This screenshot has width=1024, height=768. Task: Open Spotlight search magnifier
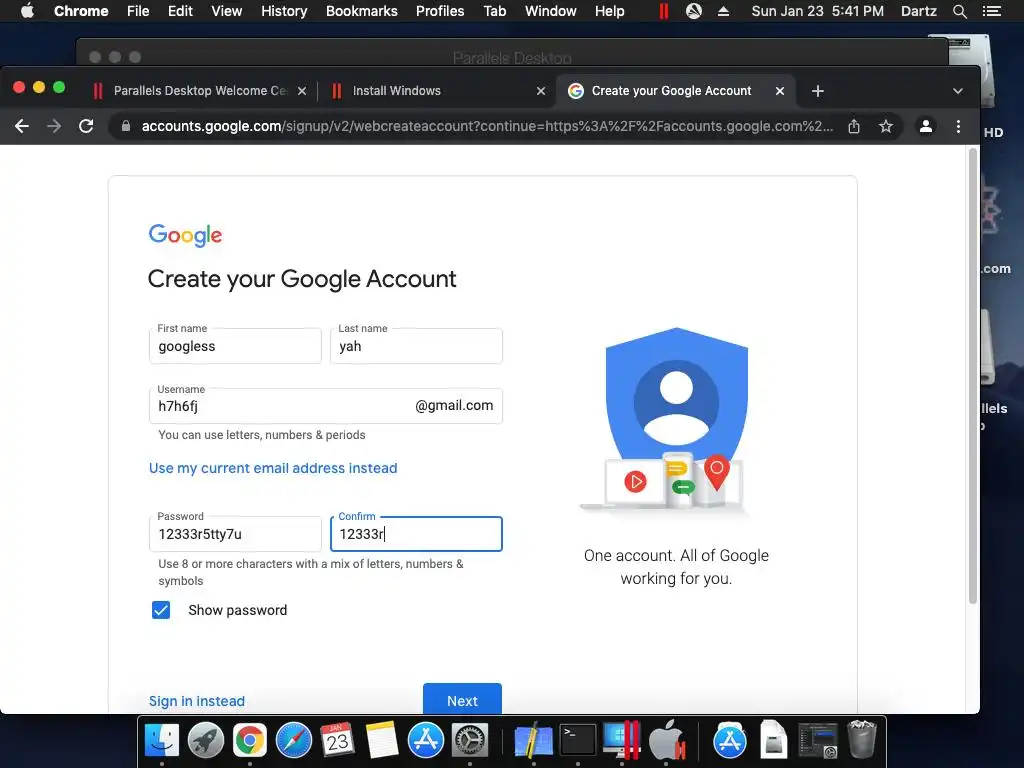(x=959, y=11)
